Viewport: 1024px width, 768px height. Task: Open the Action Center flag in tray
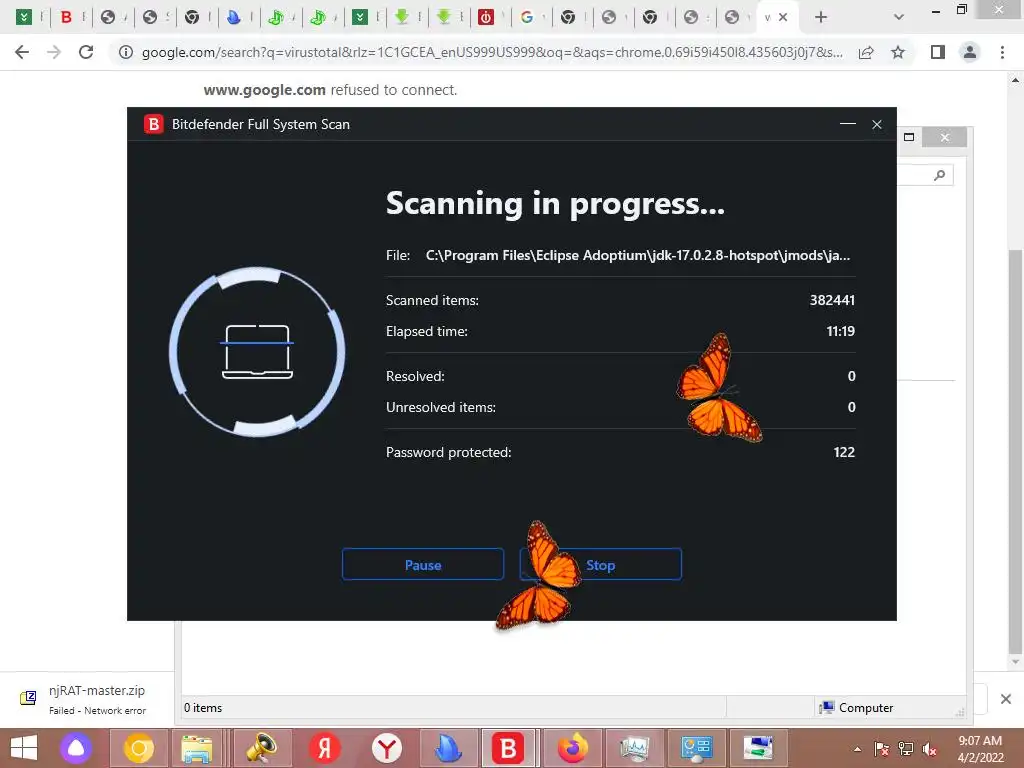tap(882, 749)
